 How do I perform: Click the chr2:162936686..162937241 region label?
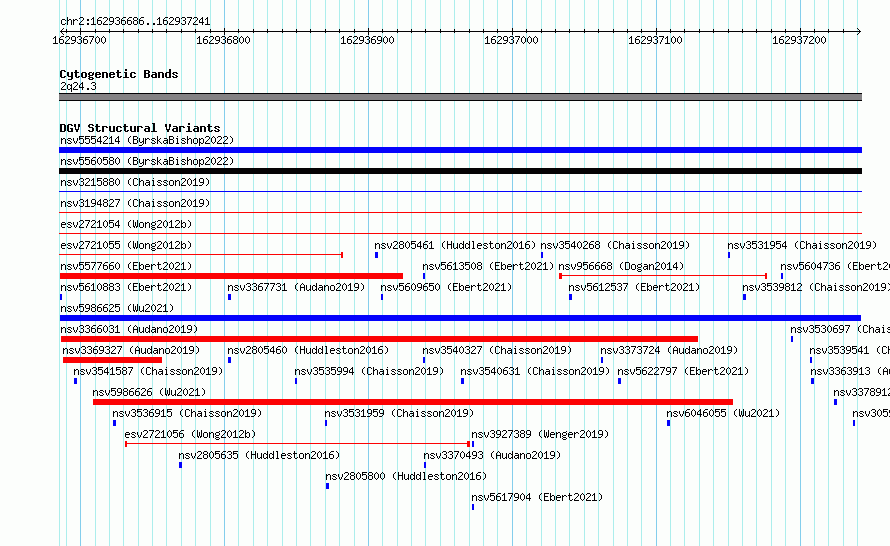135,21
